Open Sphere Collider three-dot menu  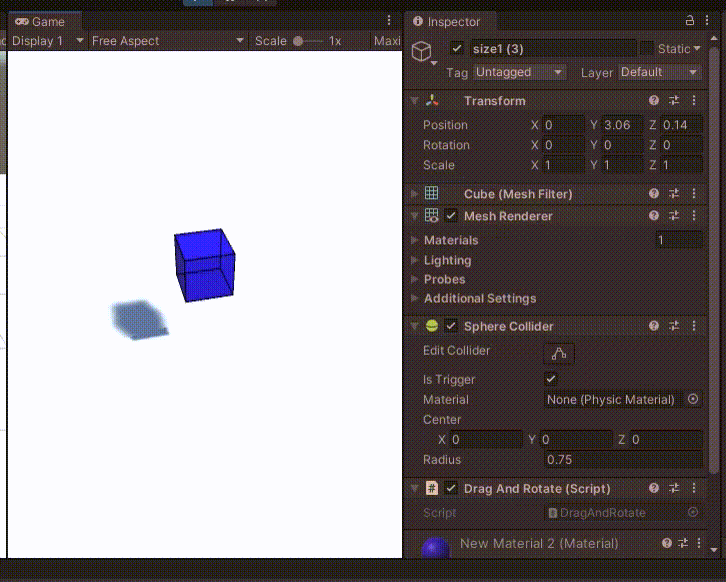tap(694, 326)
